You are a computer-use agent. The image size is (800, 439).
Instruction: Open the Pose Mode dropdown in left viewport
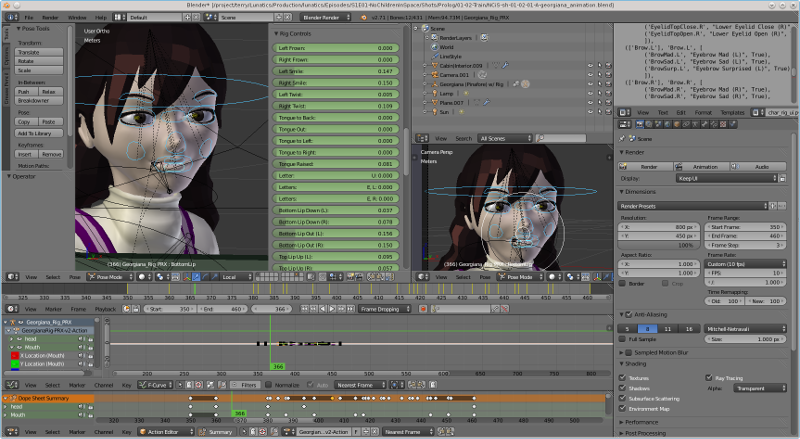[x=110, y=276]
